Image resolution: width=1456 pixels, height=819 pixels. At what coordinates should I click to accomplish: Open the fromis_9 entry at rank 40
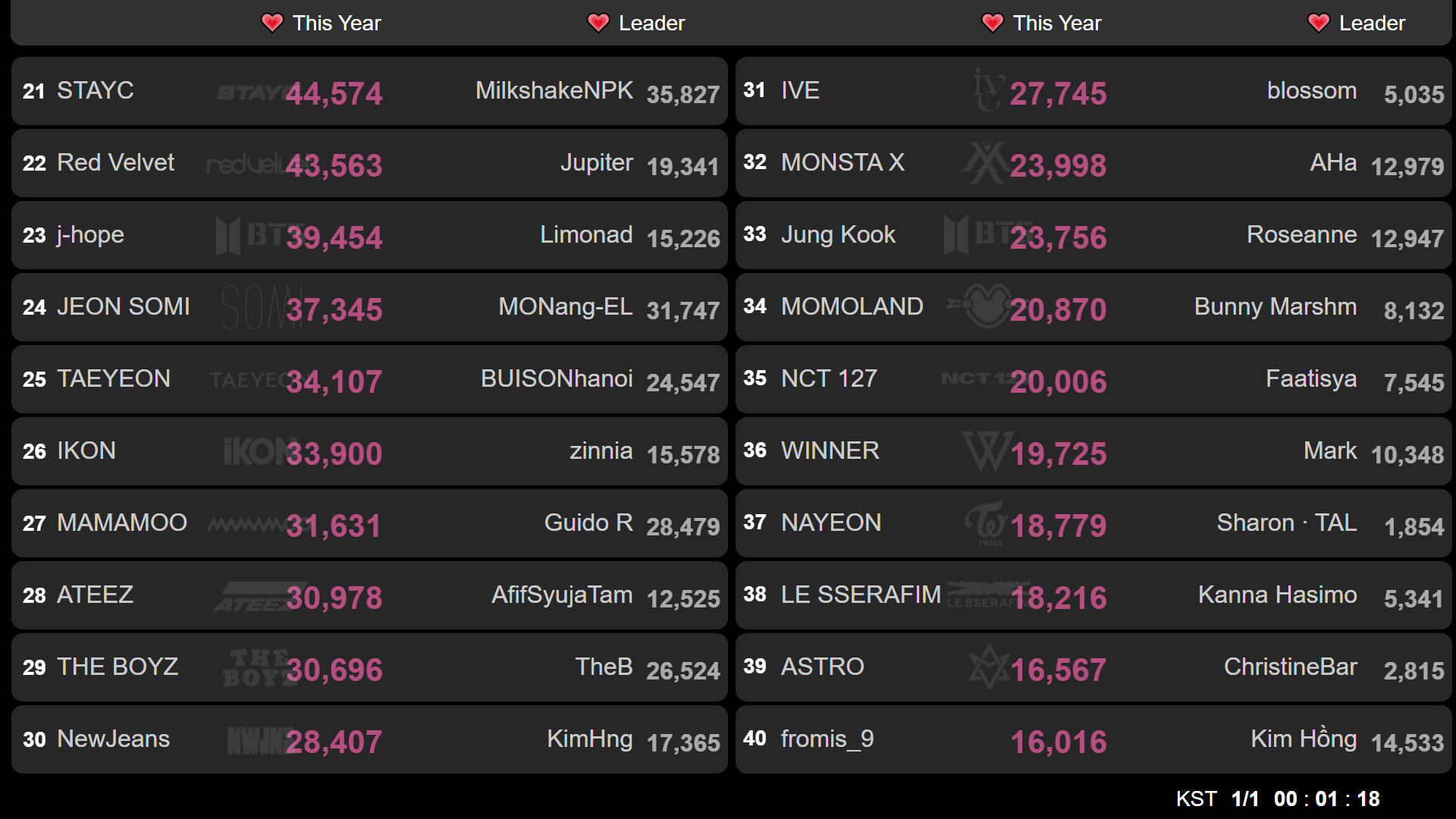pyautogui.click(x=1094, y=739)
